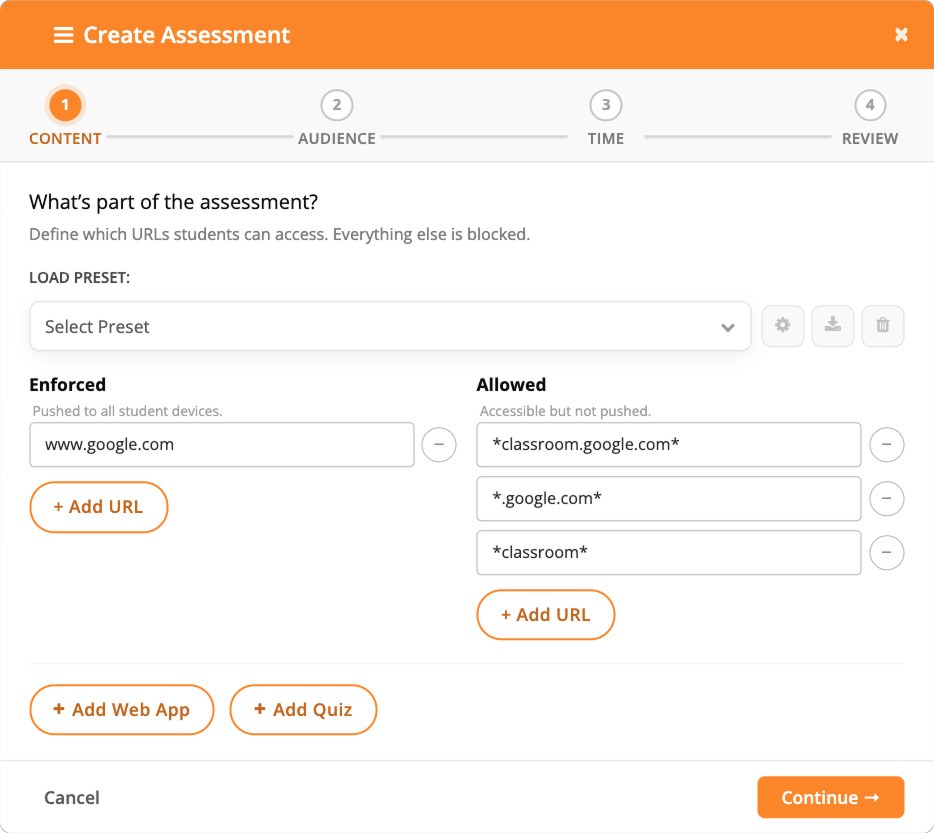Go to step 1 Content
This screenshot has height=833, width=934.
pyautogui.click(x=65, y=117)
